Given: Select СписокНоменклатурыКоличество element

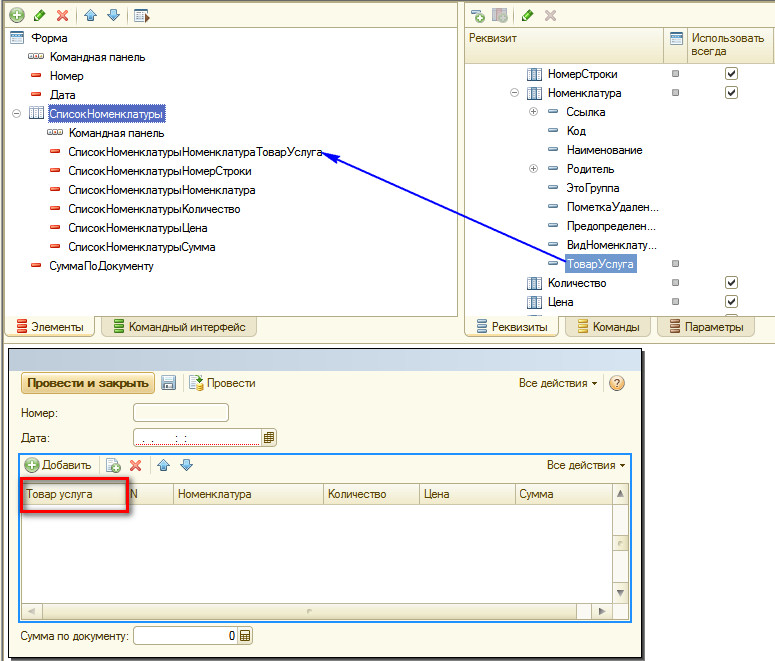Looking at the screenshot, I should pos(154,209).
